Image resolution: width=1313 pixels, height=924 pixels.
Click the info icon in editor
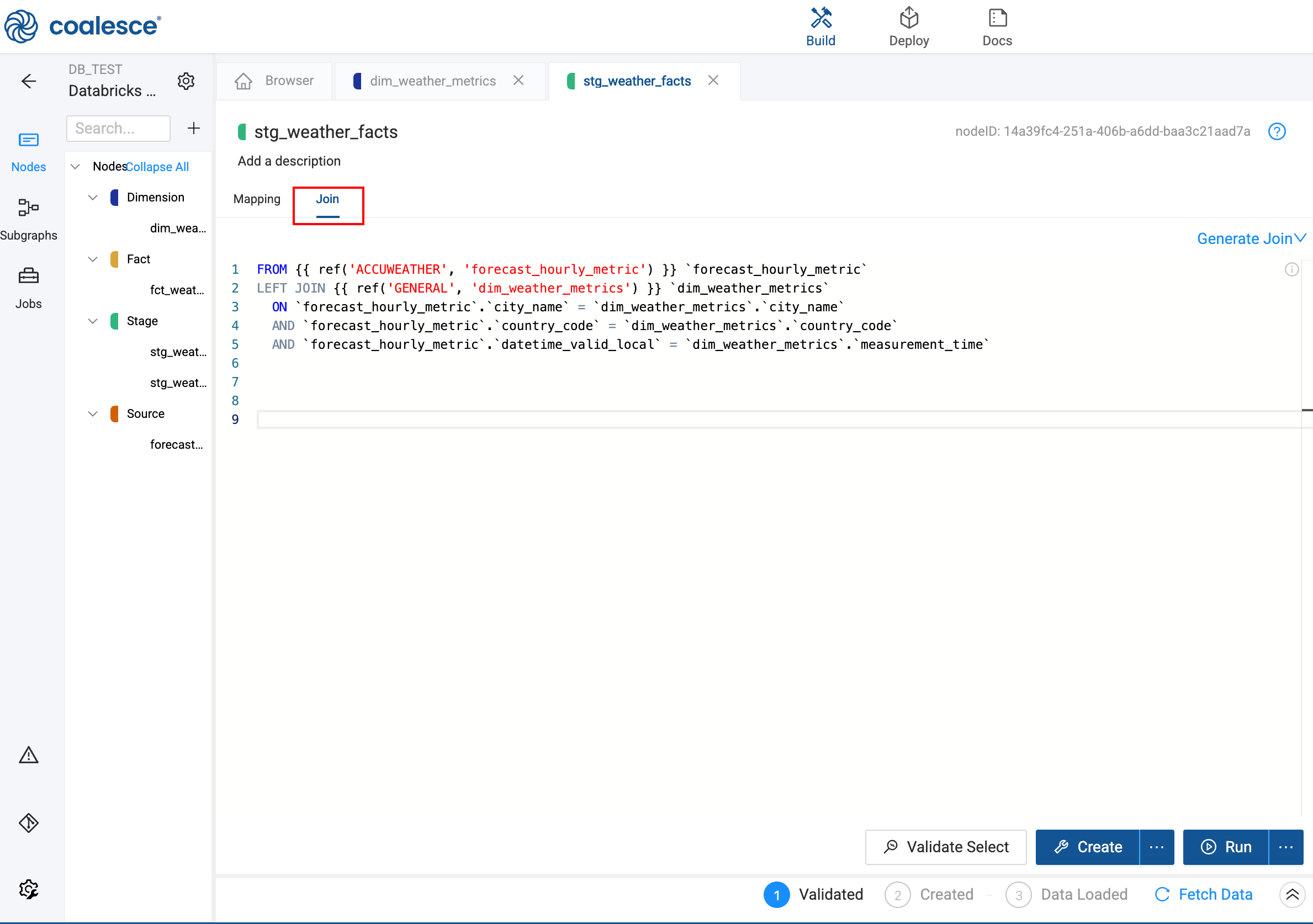[1291, 269]
